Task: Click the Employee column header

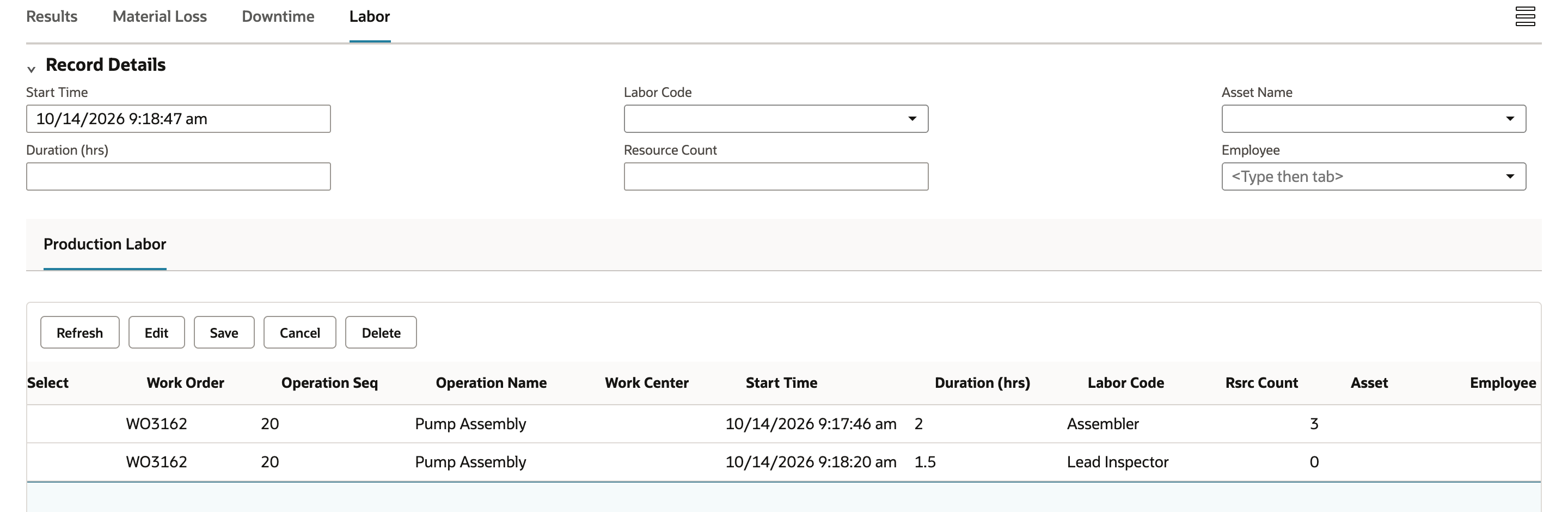Action: (x=1503, y=383)
